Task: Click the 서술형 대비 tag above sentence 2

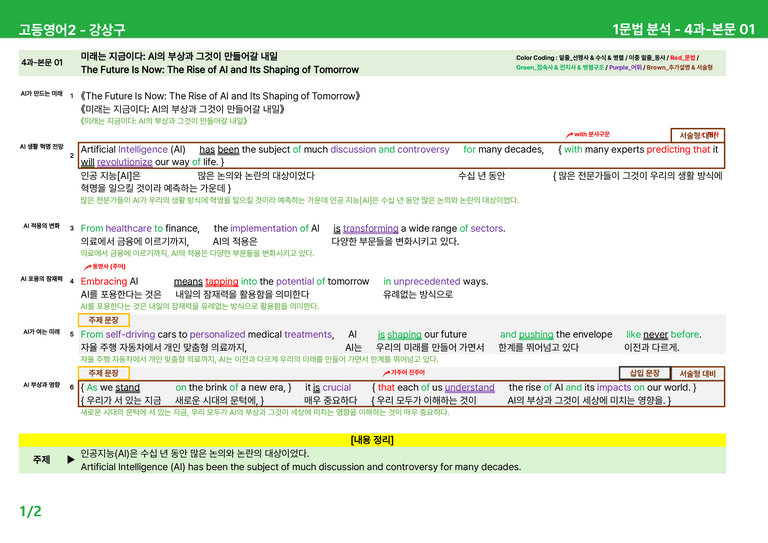Action: coord(697,135)
